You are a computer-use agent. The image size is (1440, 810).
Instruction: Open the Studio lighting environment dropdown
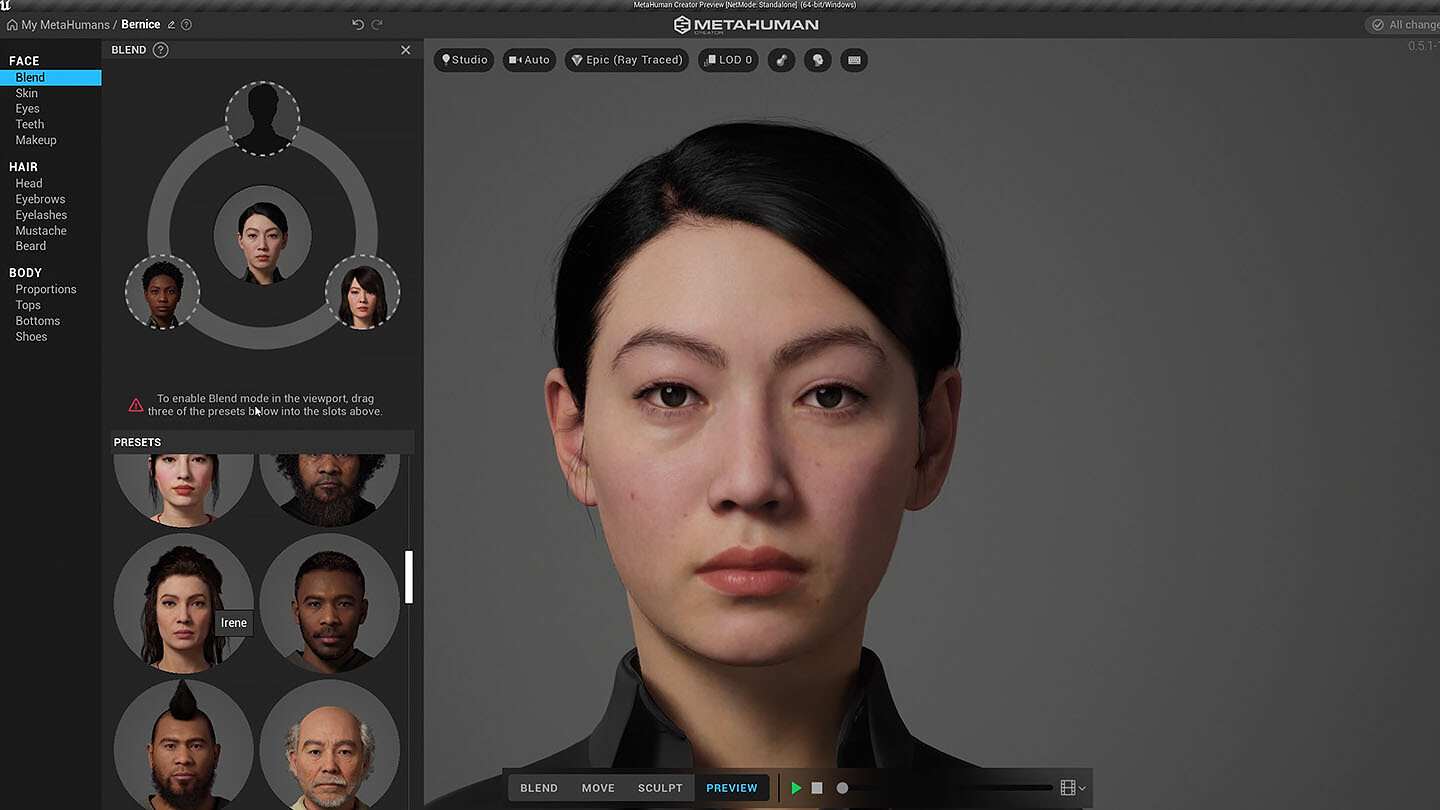464,60
